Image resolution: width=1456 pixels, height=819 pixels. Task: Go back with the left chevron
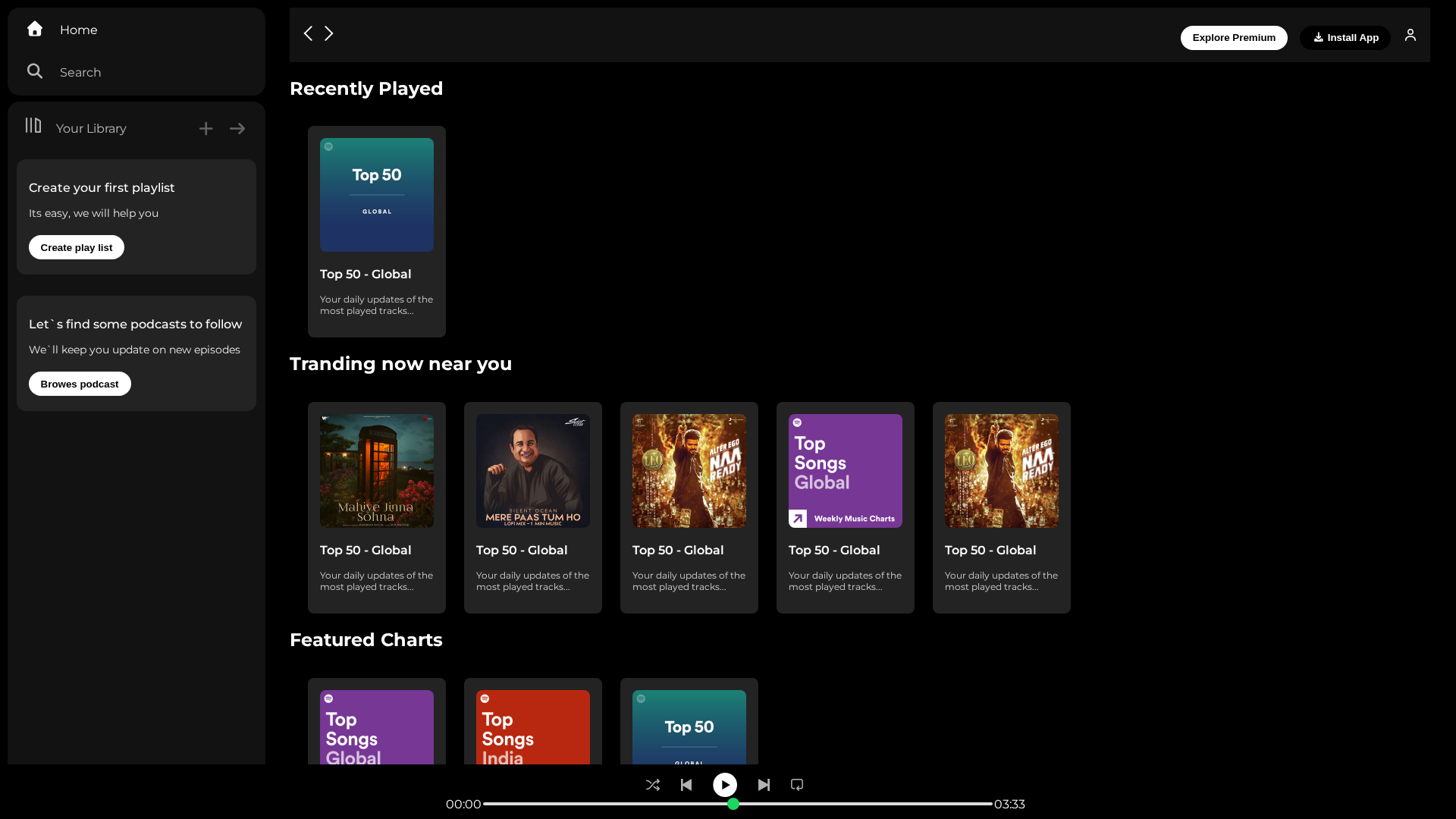click(x=308, y=33)
